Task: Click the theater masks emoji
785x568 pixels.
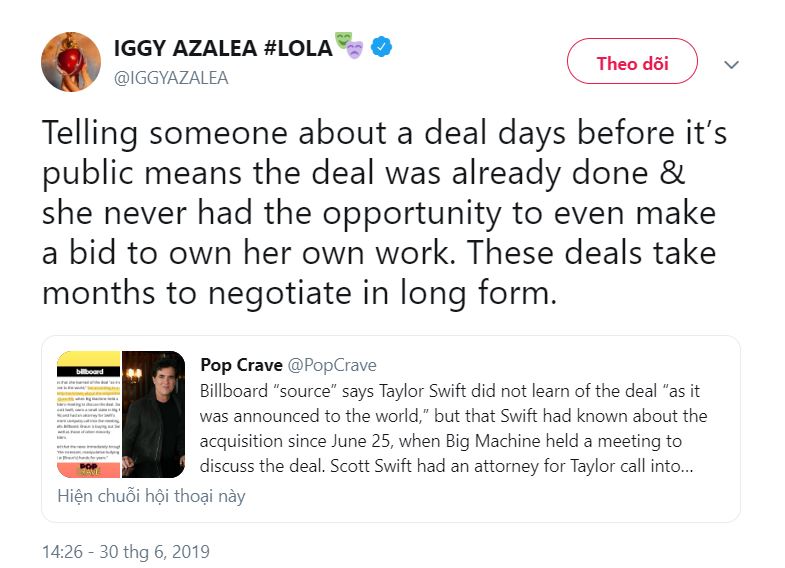Action: click(349, 45)
